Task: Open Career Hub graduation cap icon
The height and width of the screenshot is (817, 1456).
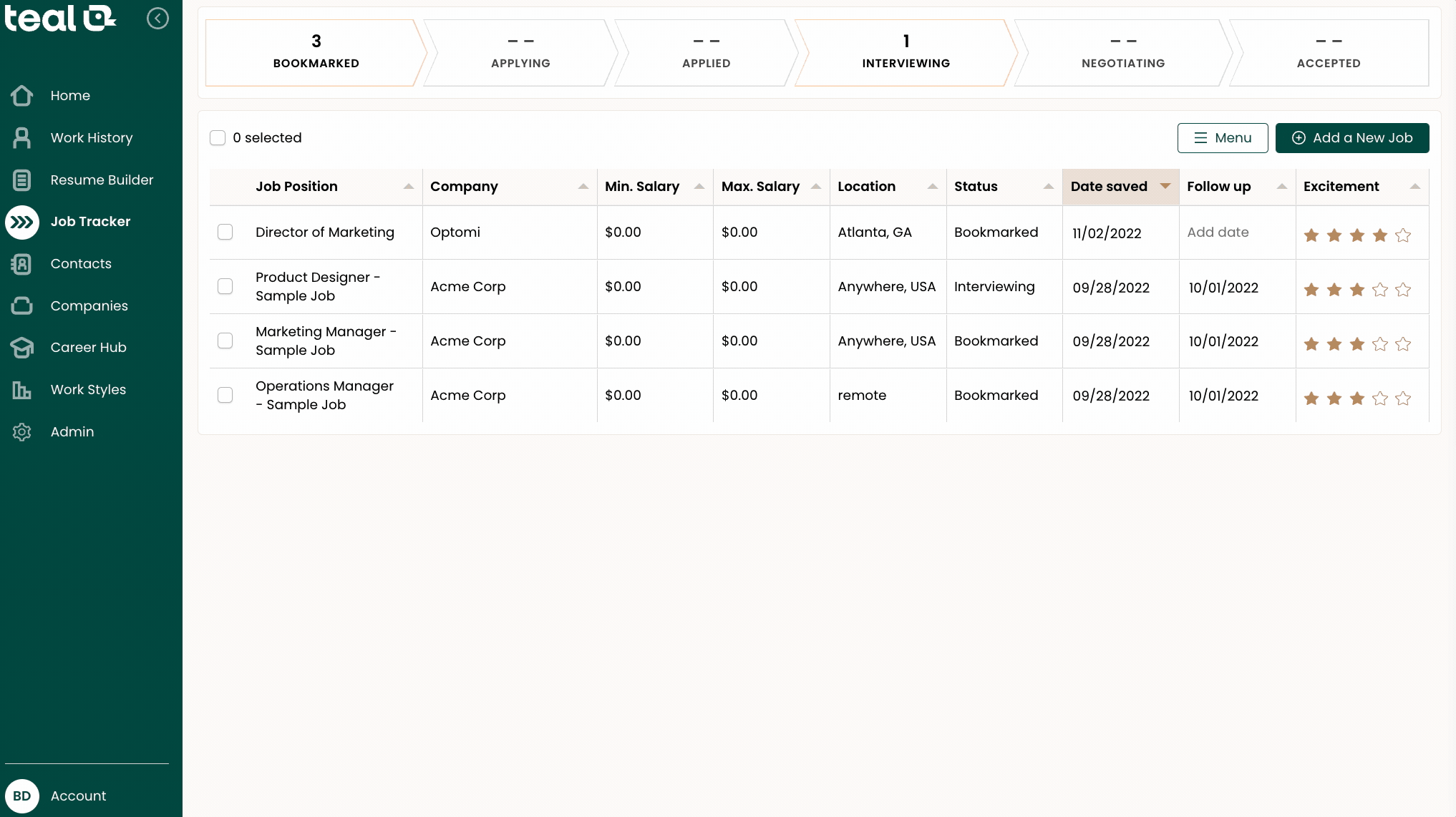Action: 21,348
